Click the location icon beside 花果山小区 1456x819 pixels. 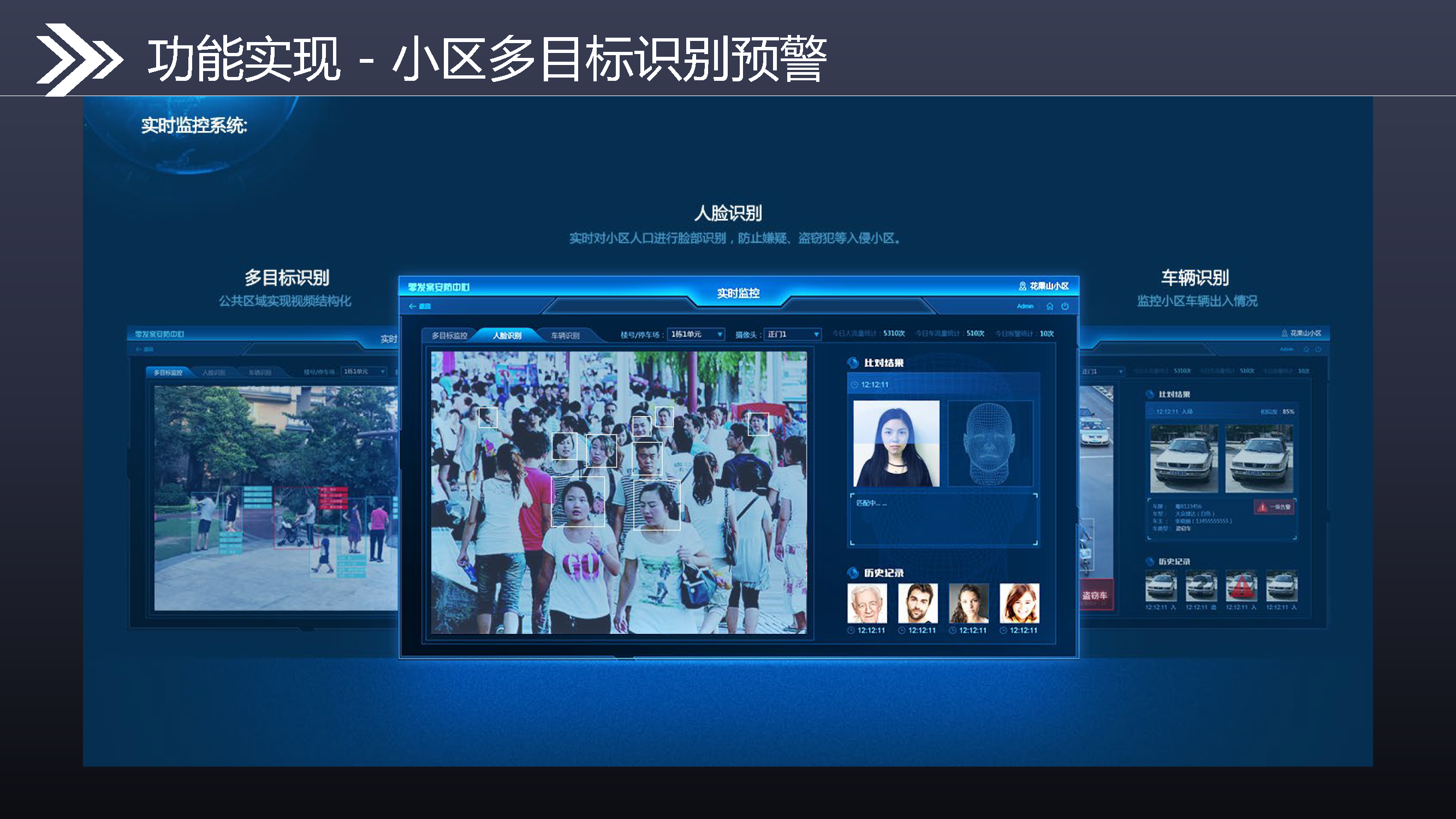pyautogui.click(x=1022, y=286)
